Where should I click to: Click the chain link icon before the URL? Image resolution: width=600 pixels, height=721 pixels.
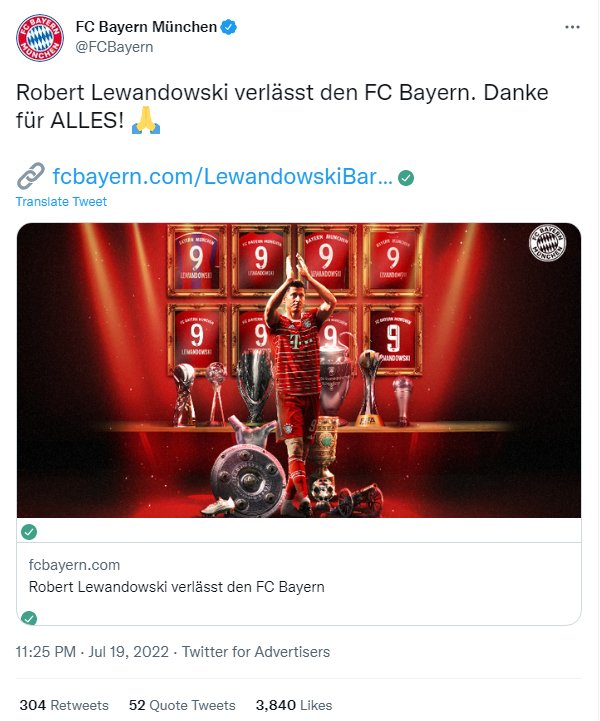pyautogui.click(x=30, y=176)
